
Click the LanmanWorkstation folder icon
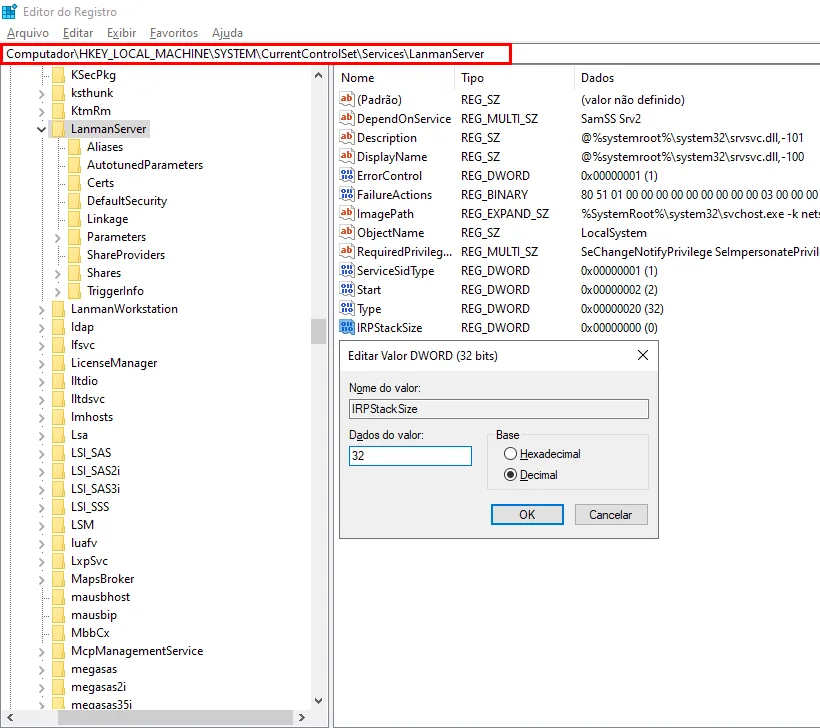click(59, 309)
